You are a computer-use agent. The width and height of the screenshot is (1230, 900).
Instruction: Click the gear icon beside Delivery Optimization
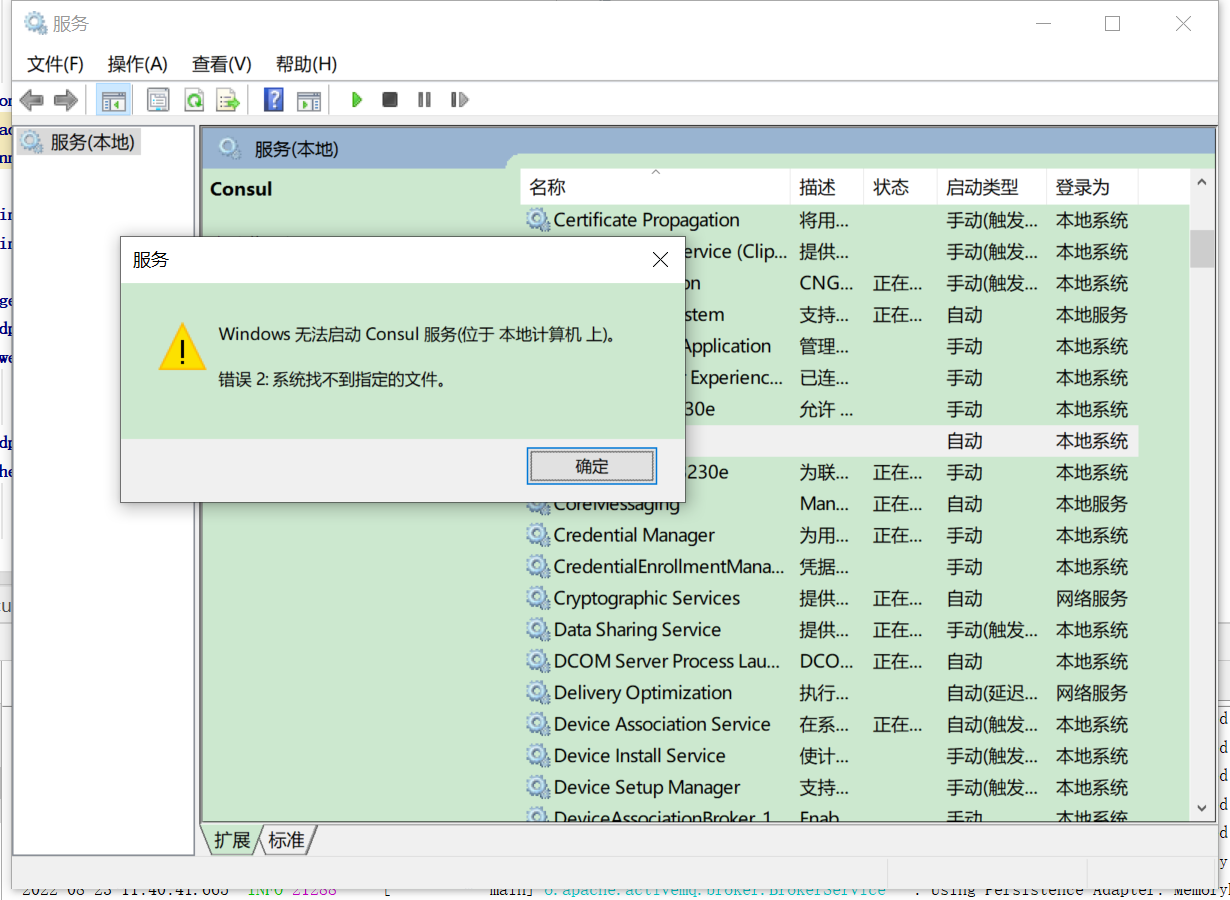click(539, 693)
